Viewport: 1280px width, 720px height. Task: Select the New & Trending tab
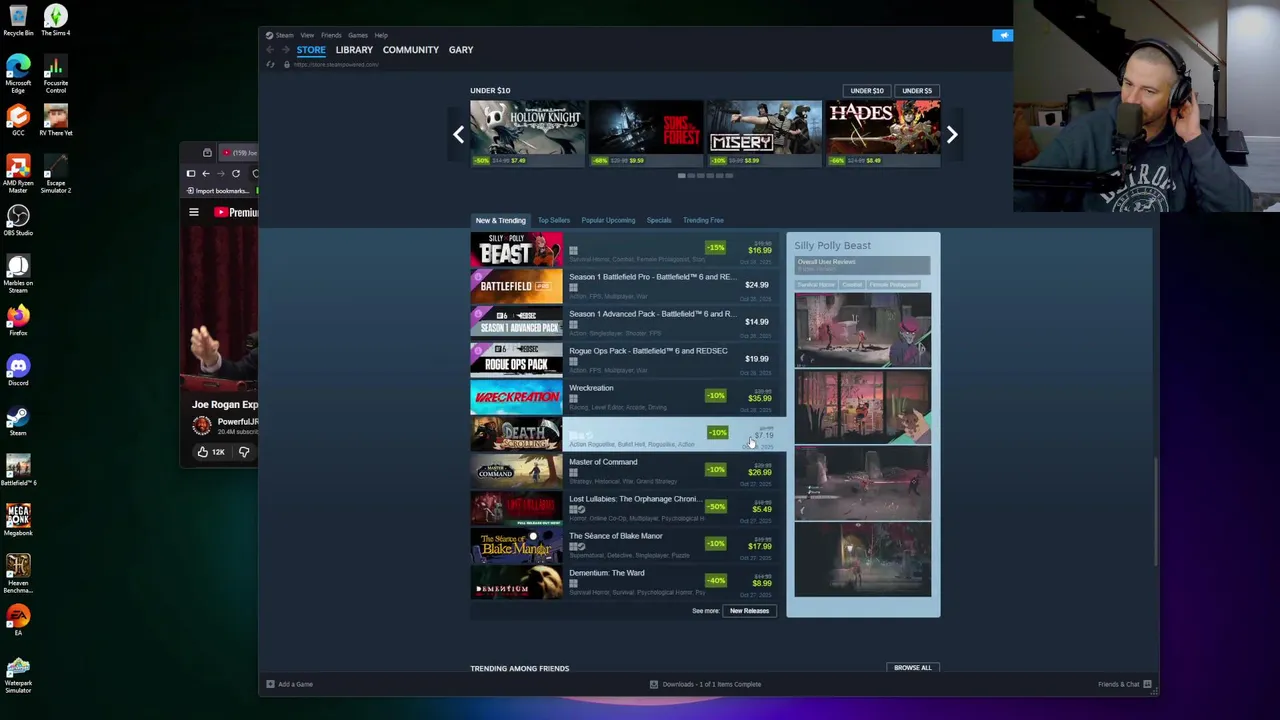coord(500,220)
